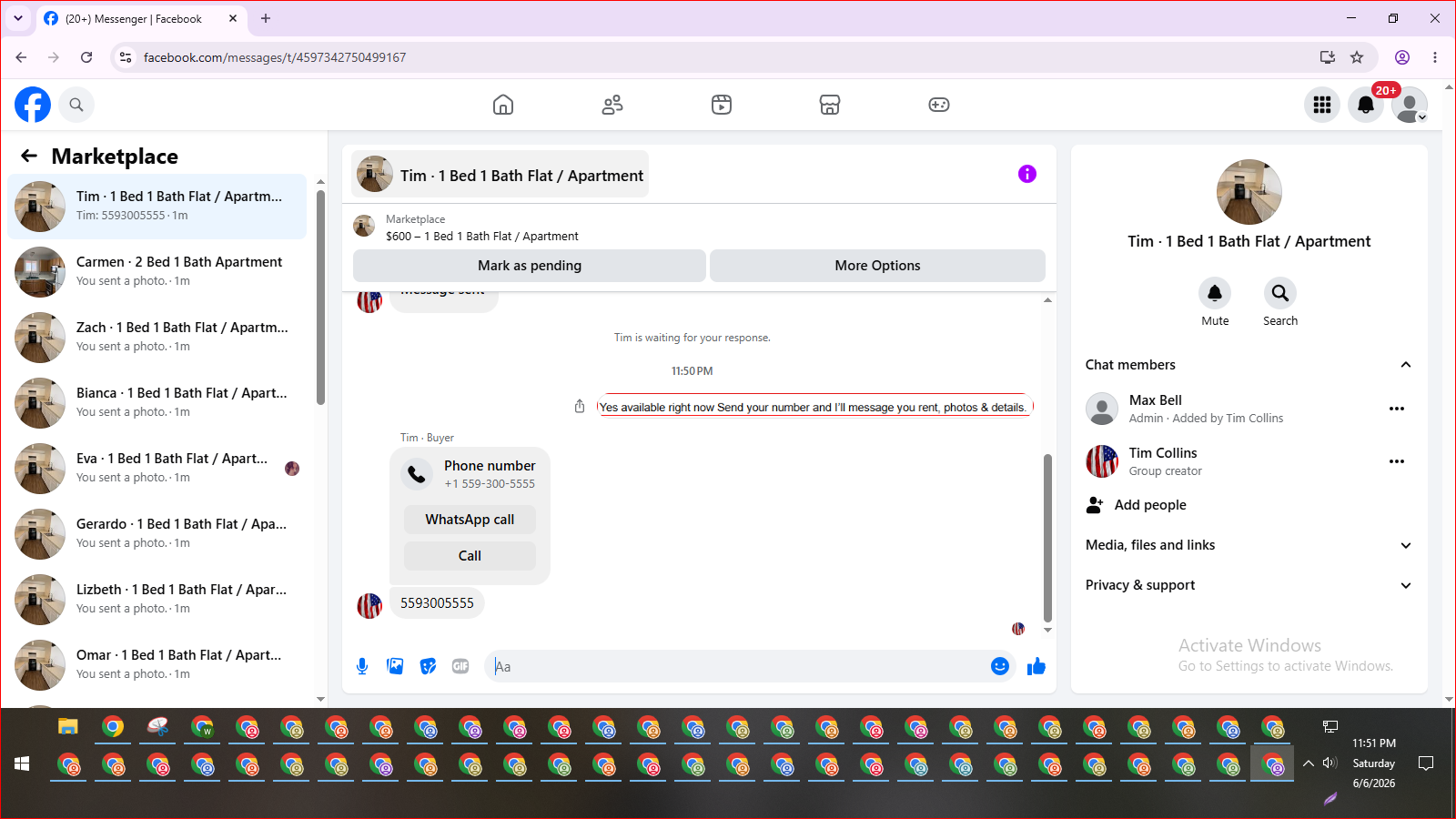Click the Facebook logo icon
Screen dimensions: 1456x819
[33, 105]
